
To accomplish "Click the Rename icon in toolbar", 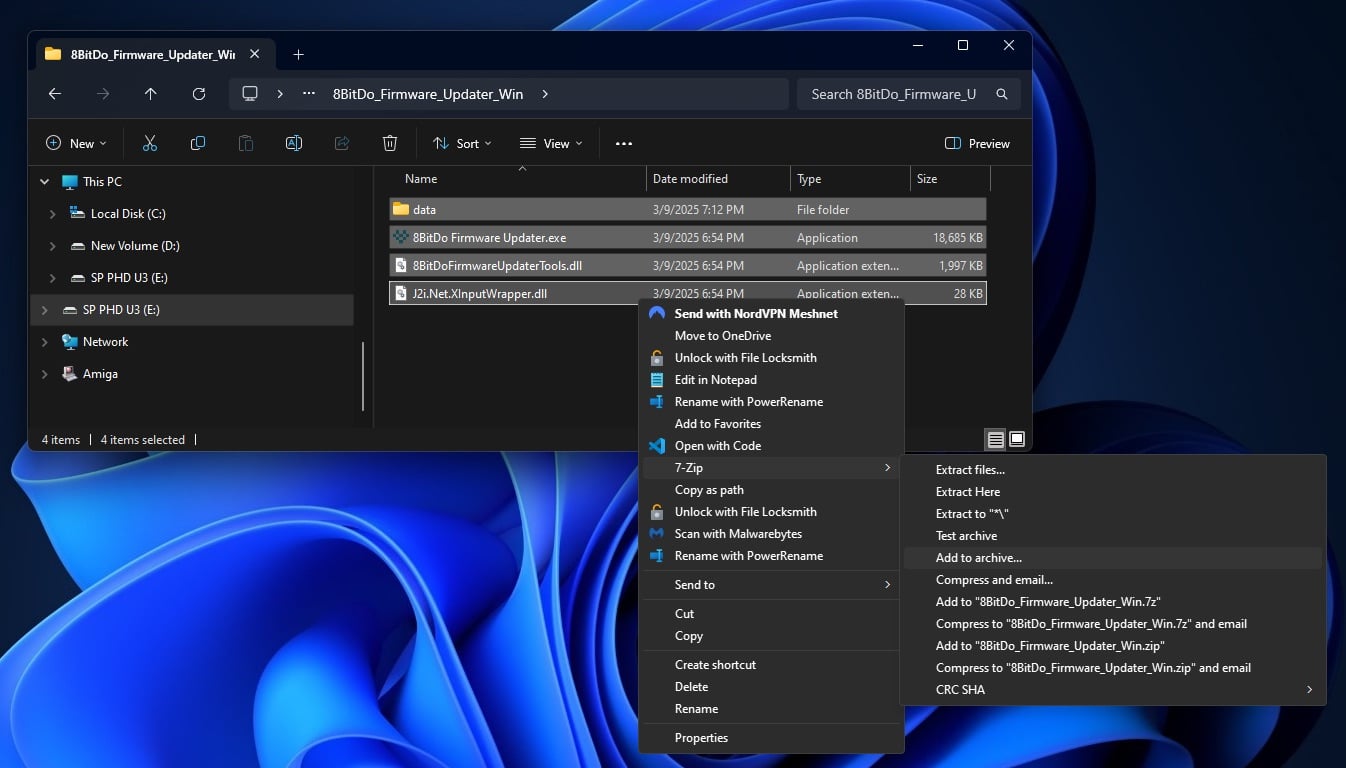I will 294,143.
